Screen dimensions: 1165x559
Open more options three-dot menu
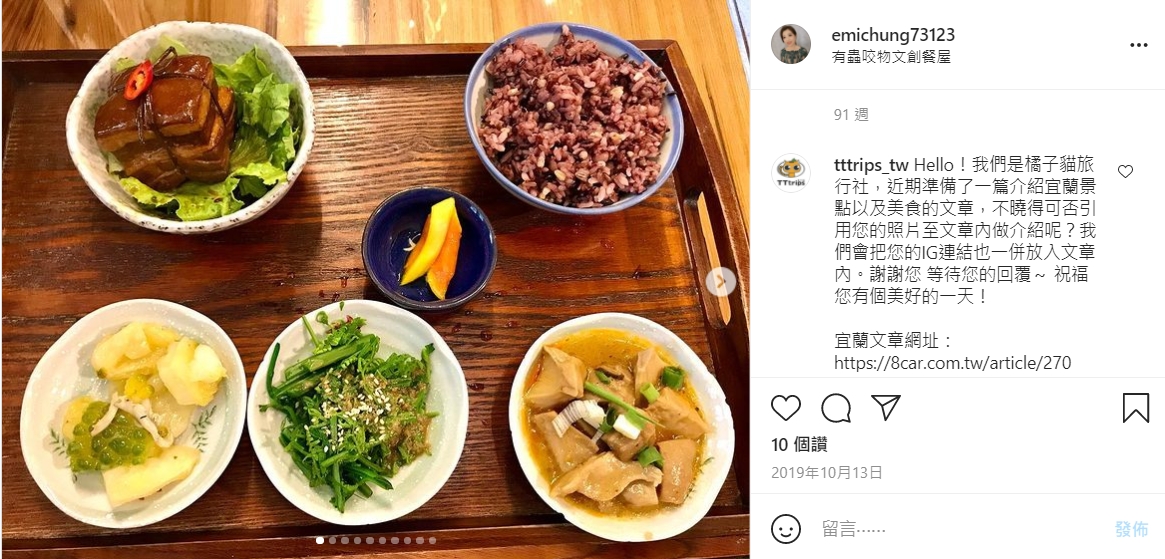1138,45
